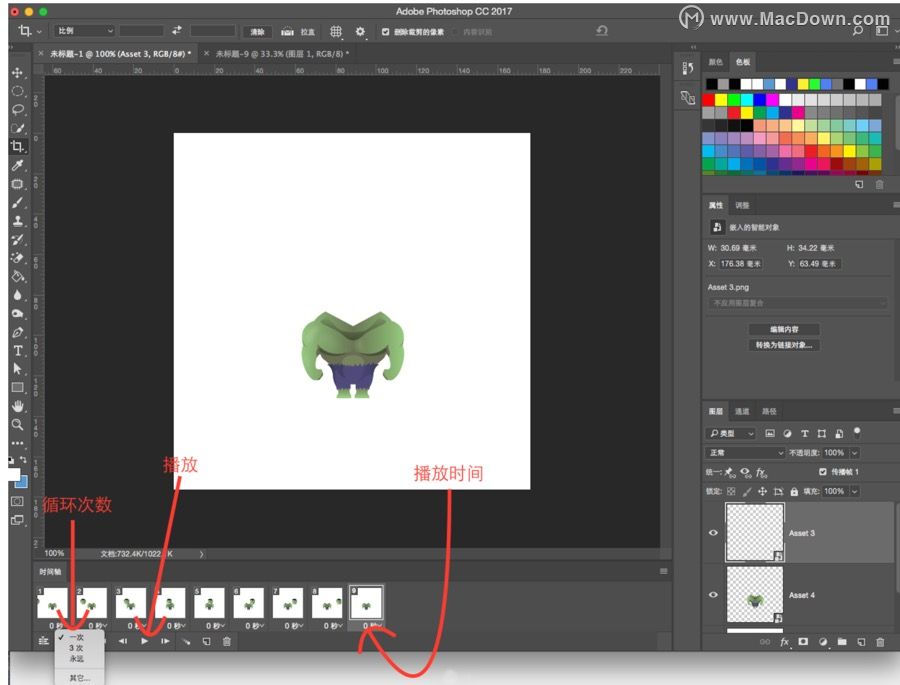
Task: Open layer blend mode dropdown
Action: point(745,452)
